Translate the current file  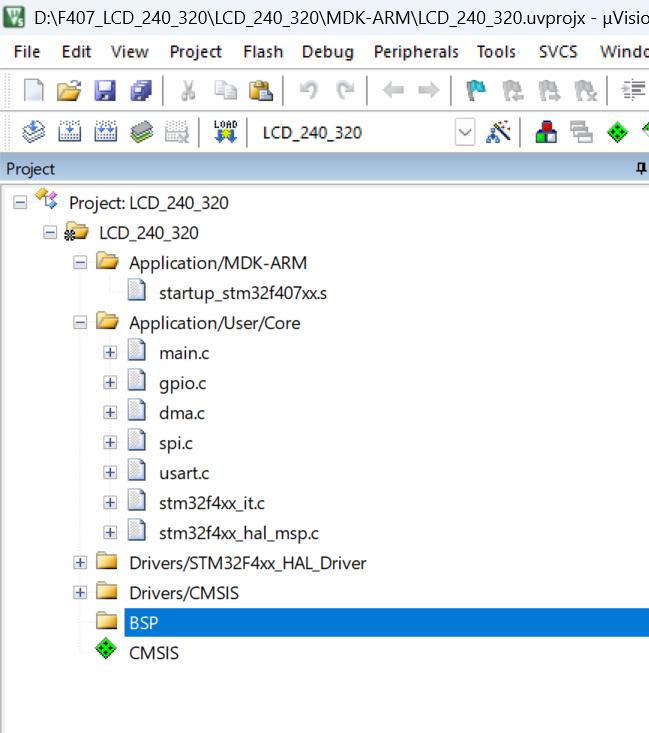coord(34,131)
